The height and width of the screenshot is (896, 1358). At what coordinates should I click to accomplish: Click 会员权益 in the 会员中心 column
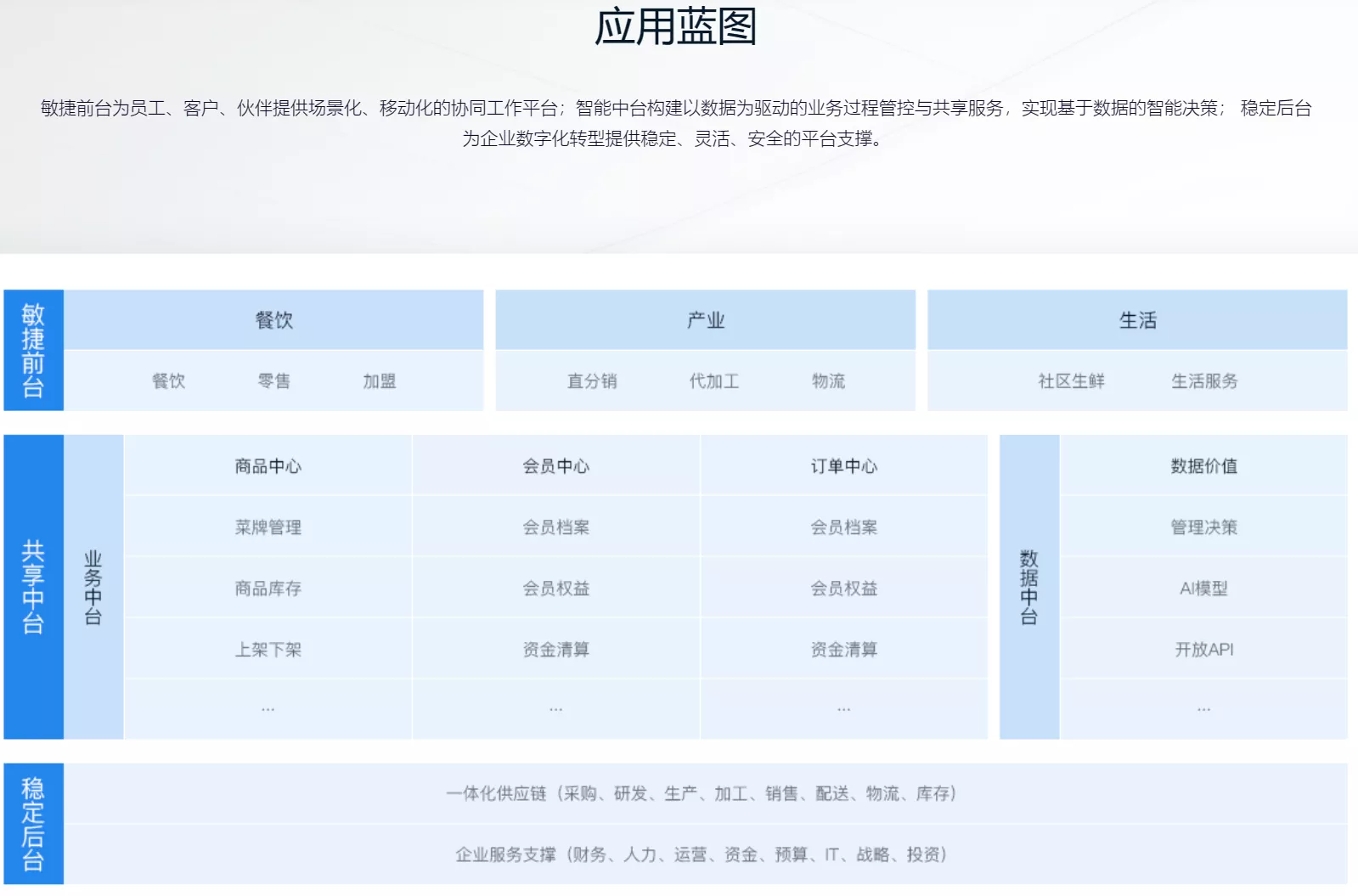pyautogui.click(x=555, y=588)
